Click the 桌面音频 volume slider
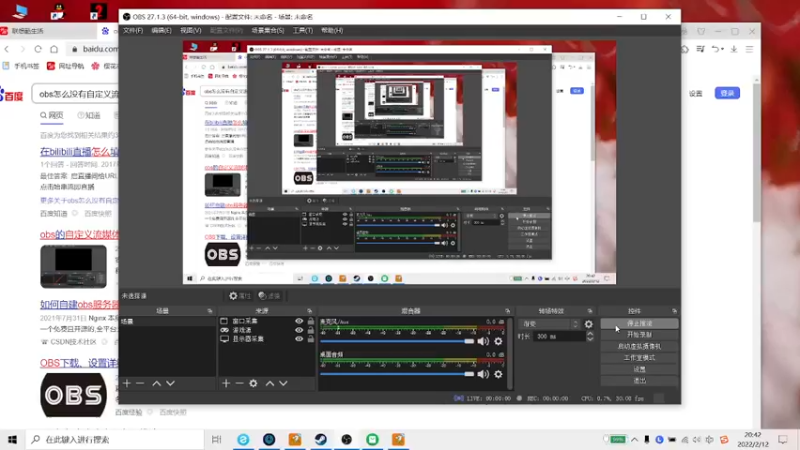Image resolution: width=800 pixels, height=450 pixels. click(x=397, y=374)
